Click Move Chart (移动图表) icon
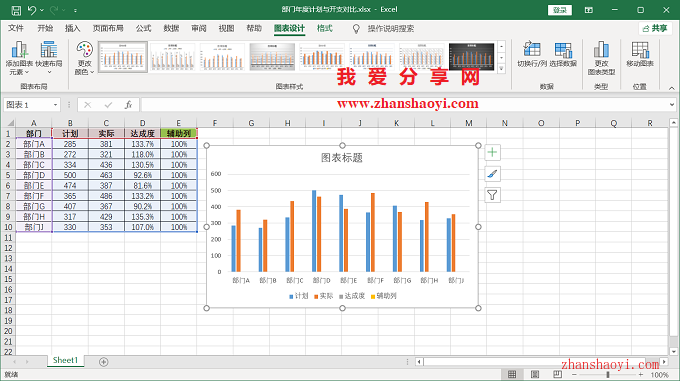680x381 pixels. [640, 54]
